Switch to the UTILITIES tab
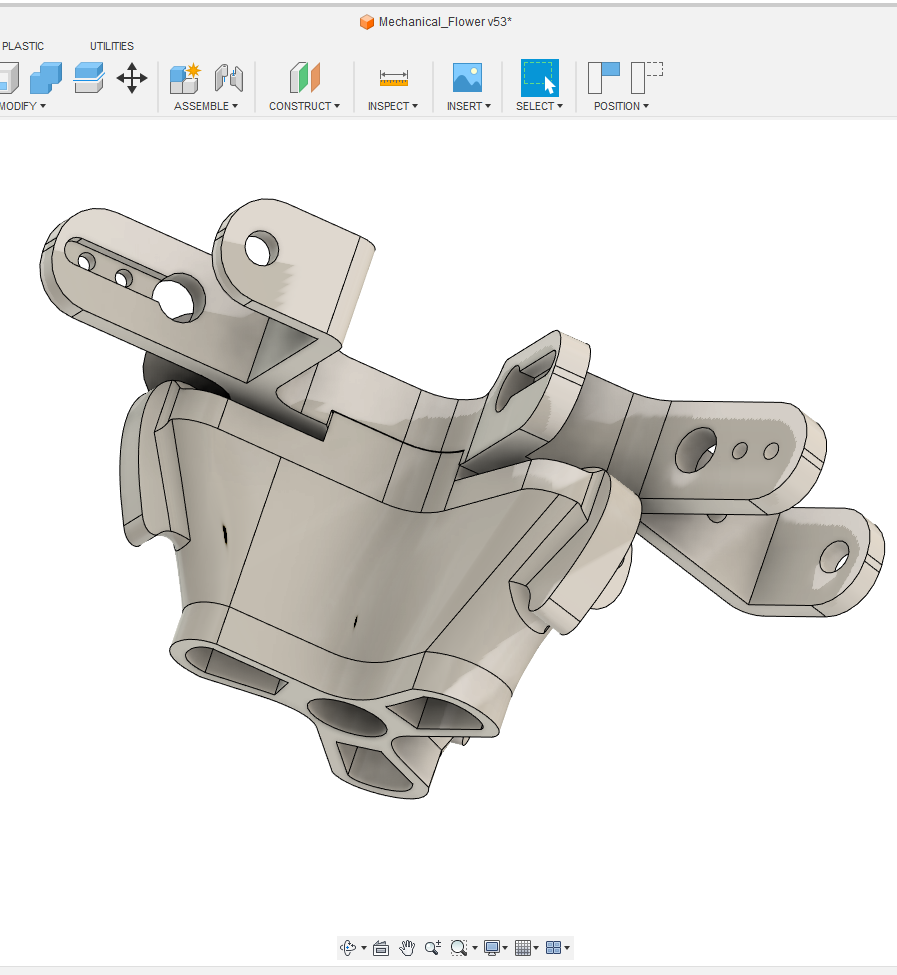Image resolution: width=897 pixels, height=975 pixels. [112, 46]
